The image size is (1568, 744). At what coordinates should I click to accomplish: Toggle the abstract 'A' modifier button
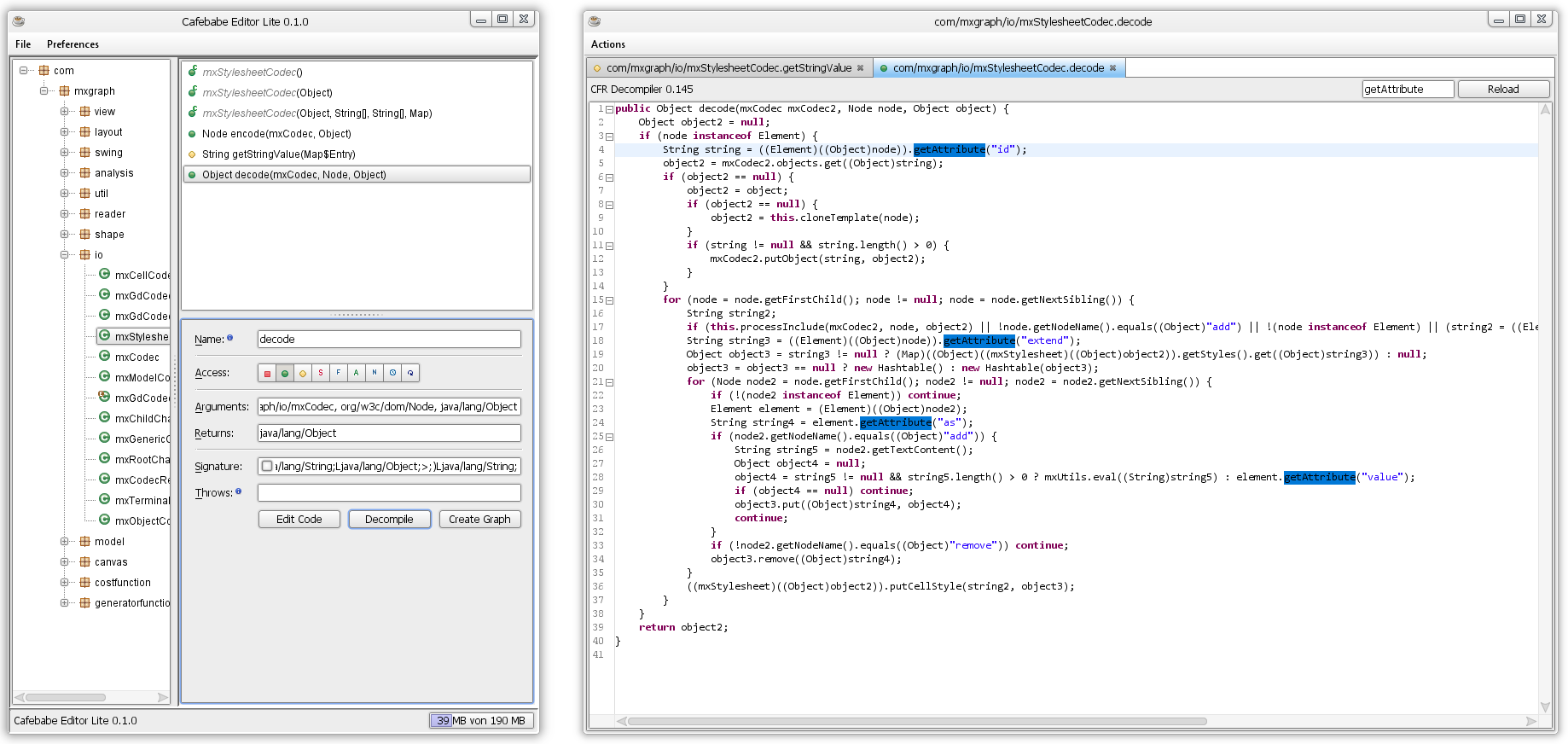[357, 373]
